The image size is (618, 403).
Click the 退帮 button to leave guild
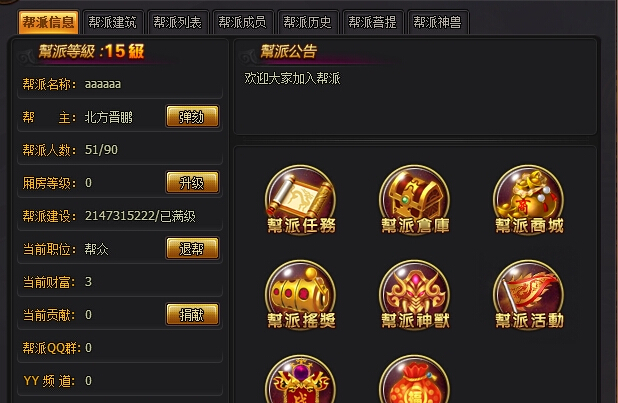pos(192,248)
